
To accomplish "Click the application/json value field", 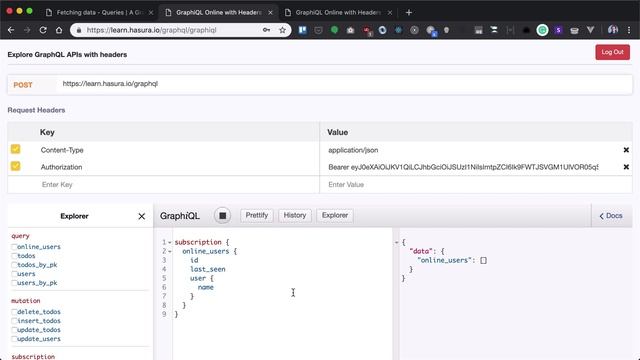I will click(463, 150).
